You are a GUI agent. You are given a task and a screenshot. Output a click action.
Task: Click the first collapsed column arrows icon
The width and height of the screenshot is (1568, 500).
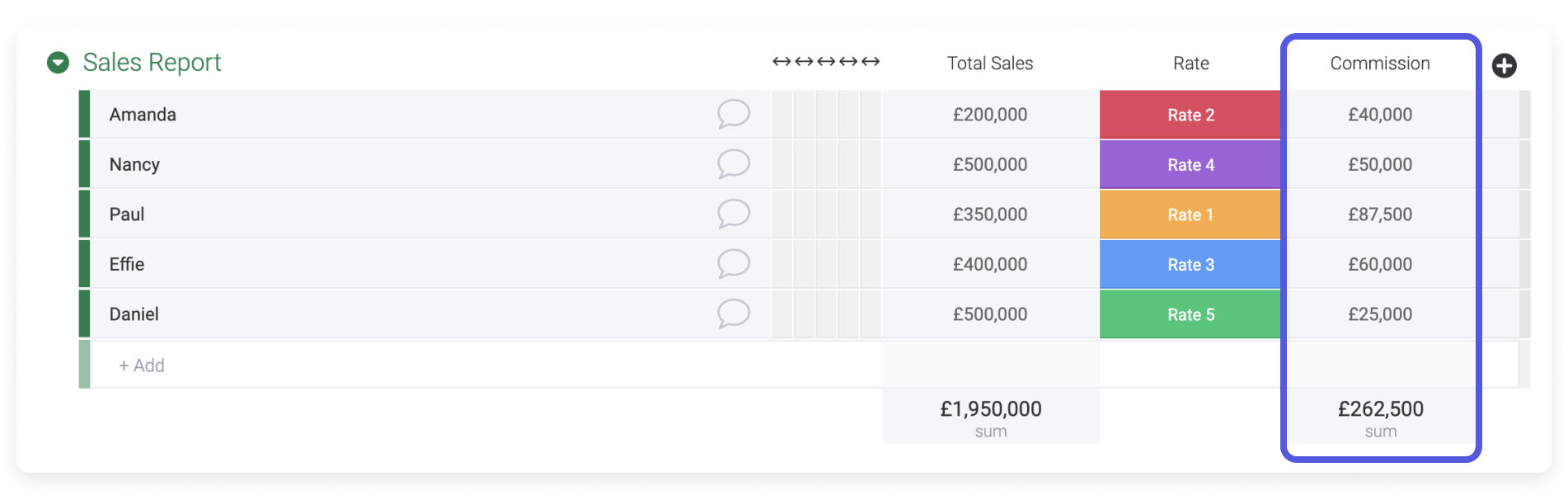782,62
